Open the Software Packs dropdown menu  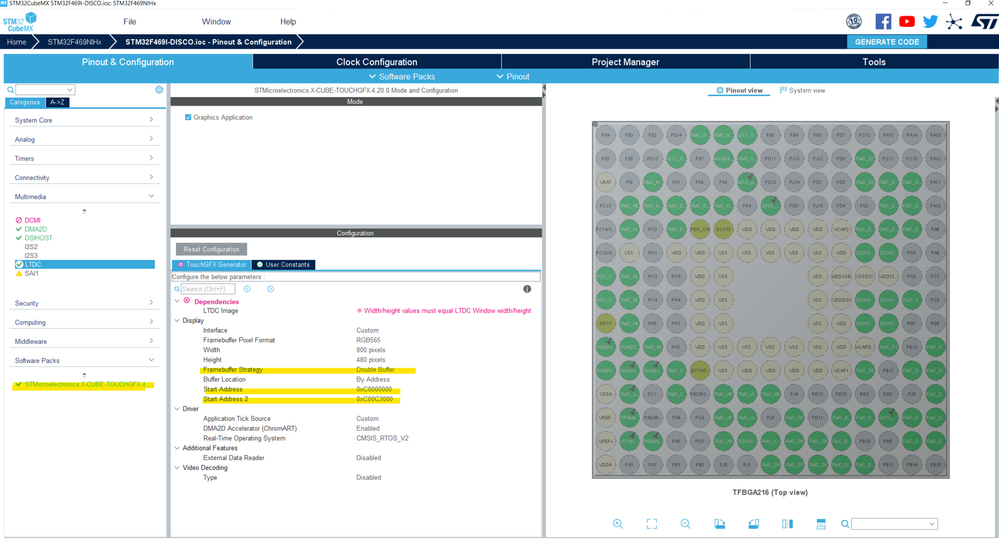coord(402,76)
